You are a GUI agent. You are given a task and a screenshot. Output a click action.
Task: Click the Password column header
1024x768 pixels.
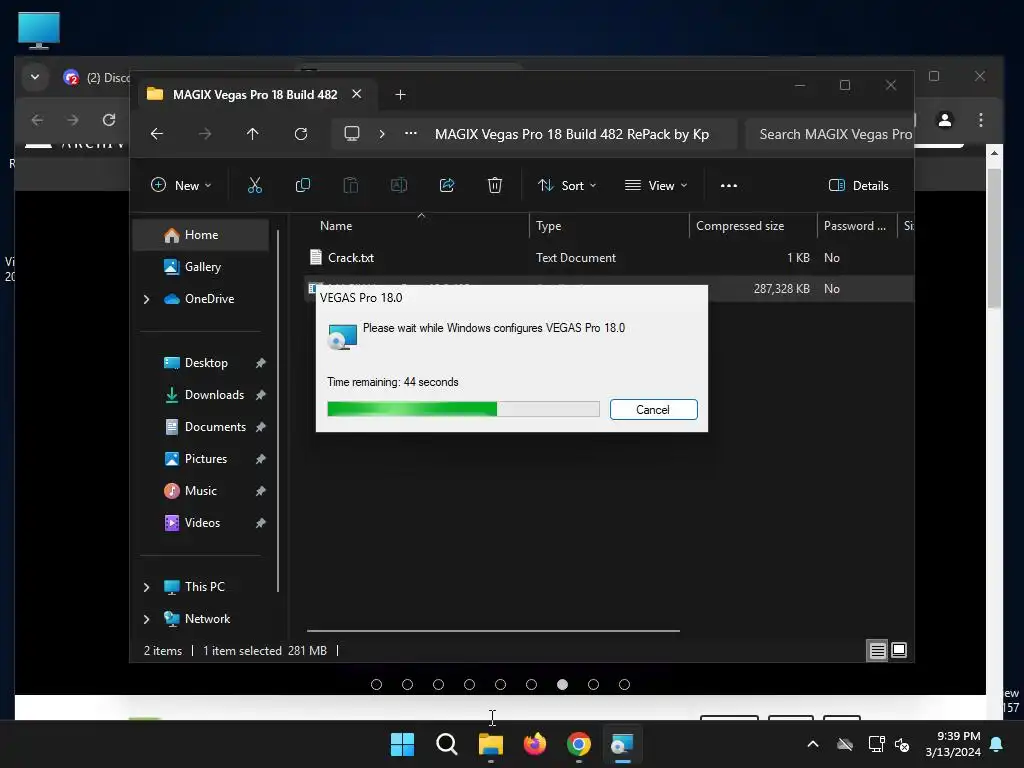point(855,226)
